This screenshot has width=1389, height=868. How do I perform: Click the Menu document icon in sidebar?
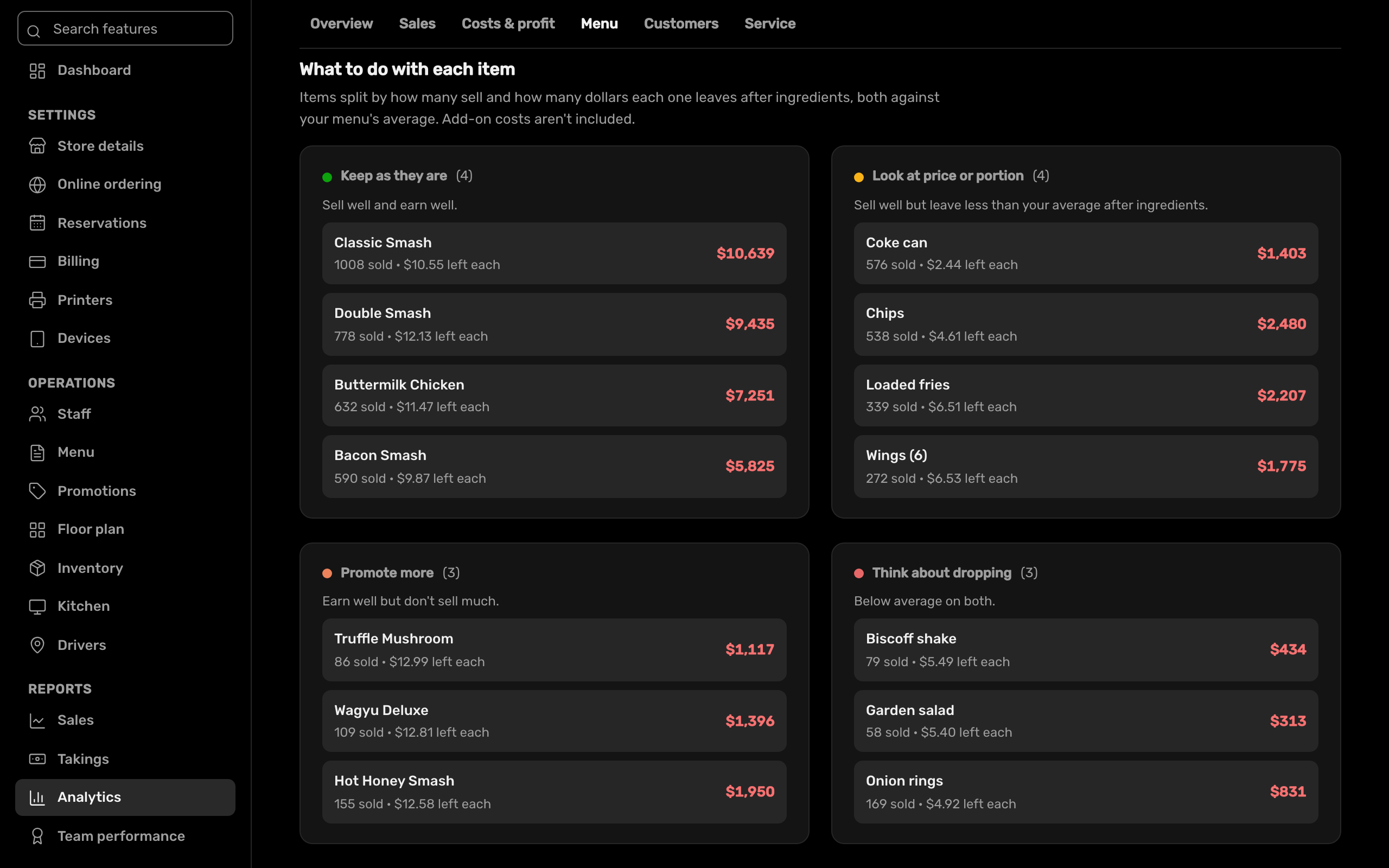tap(37, 453)
